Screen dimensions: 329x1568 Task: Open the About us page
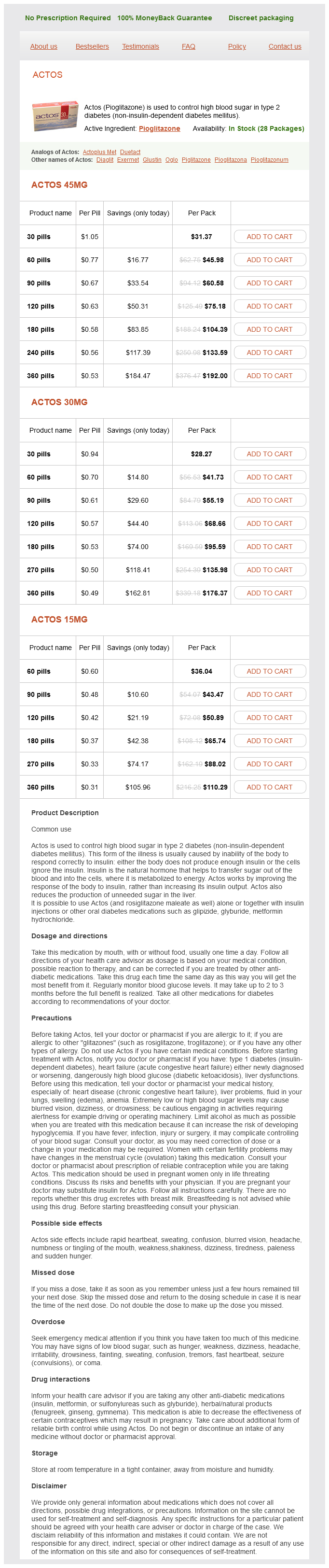(x=44, y=46)
